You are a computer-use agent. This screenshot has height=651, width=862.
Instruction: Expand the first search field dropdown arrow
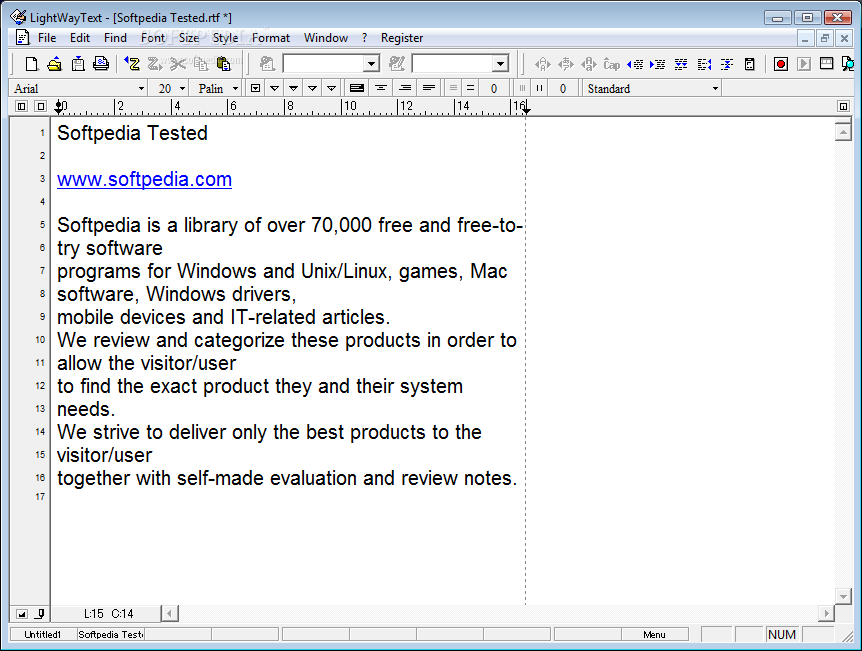(372, 64)
